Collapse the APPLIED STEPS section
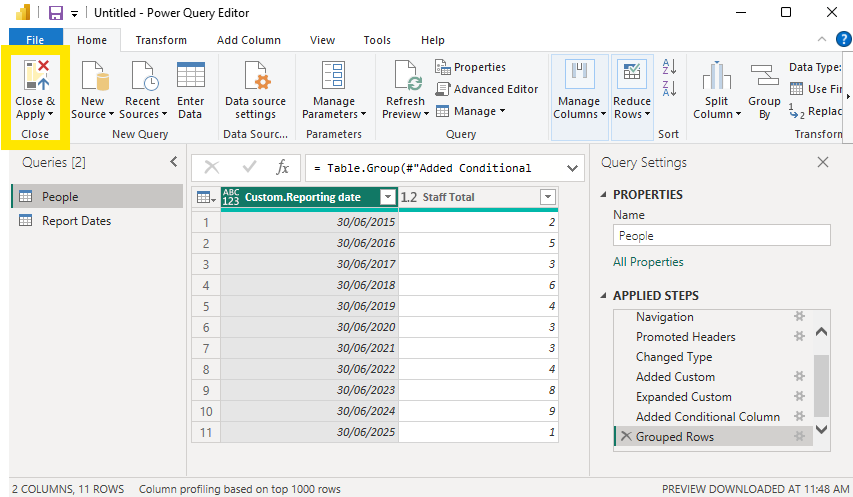 pyautogui.click(x=603, y=296)
